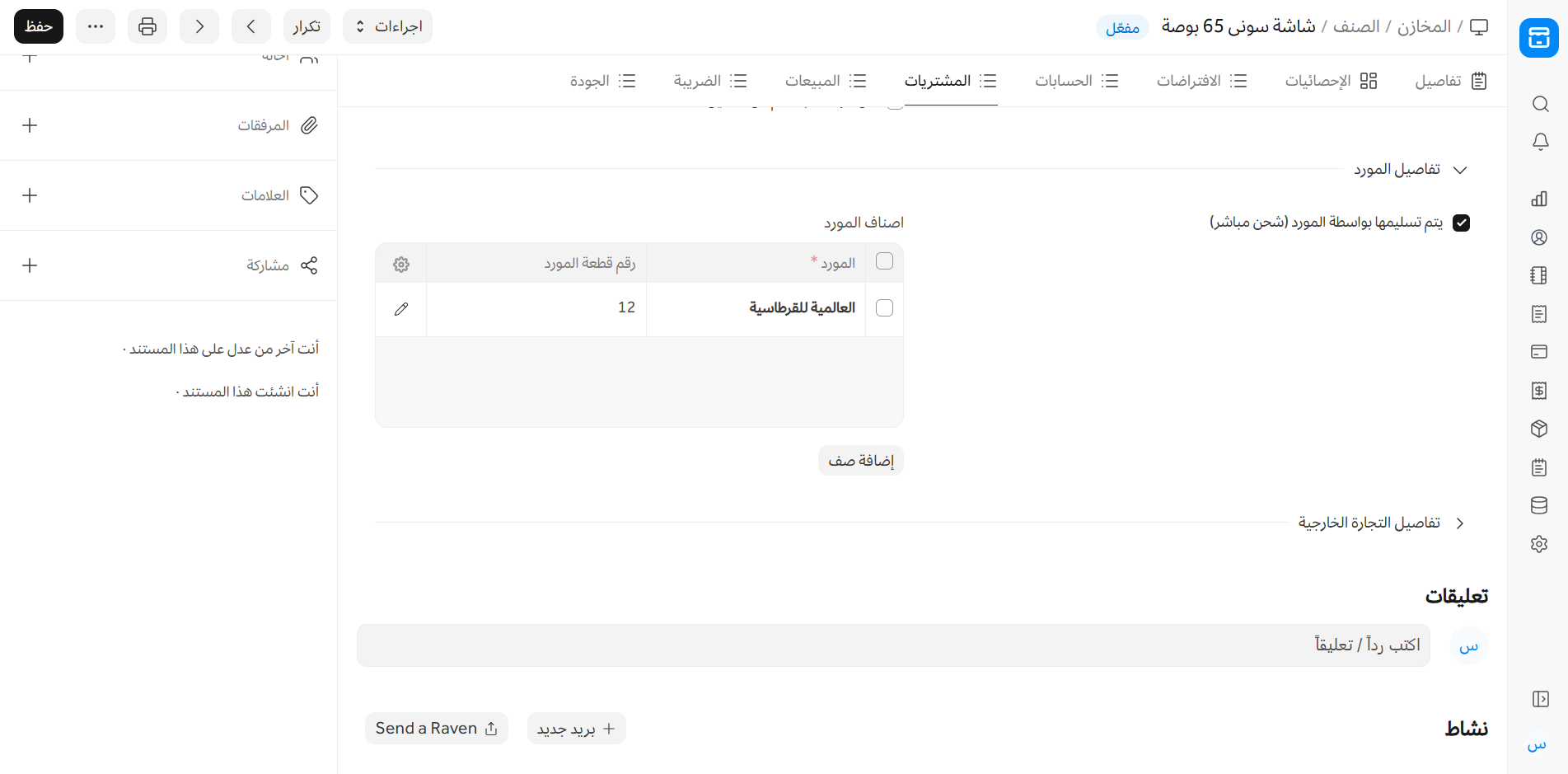Viewport: 1568px width, 774px height.
Task: Switch to the المبيعات tab
Action: (825, 81)
